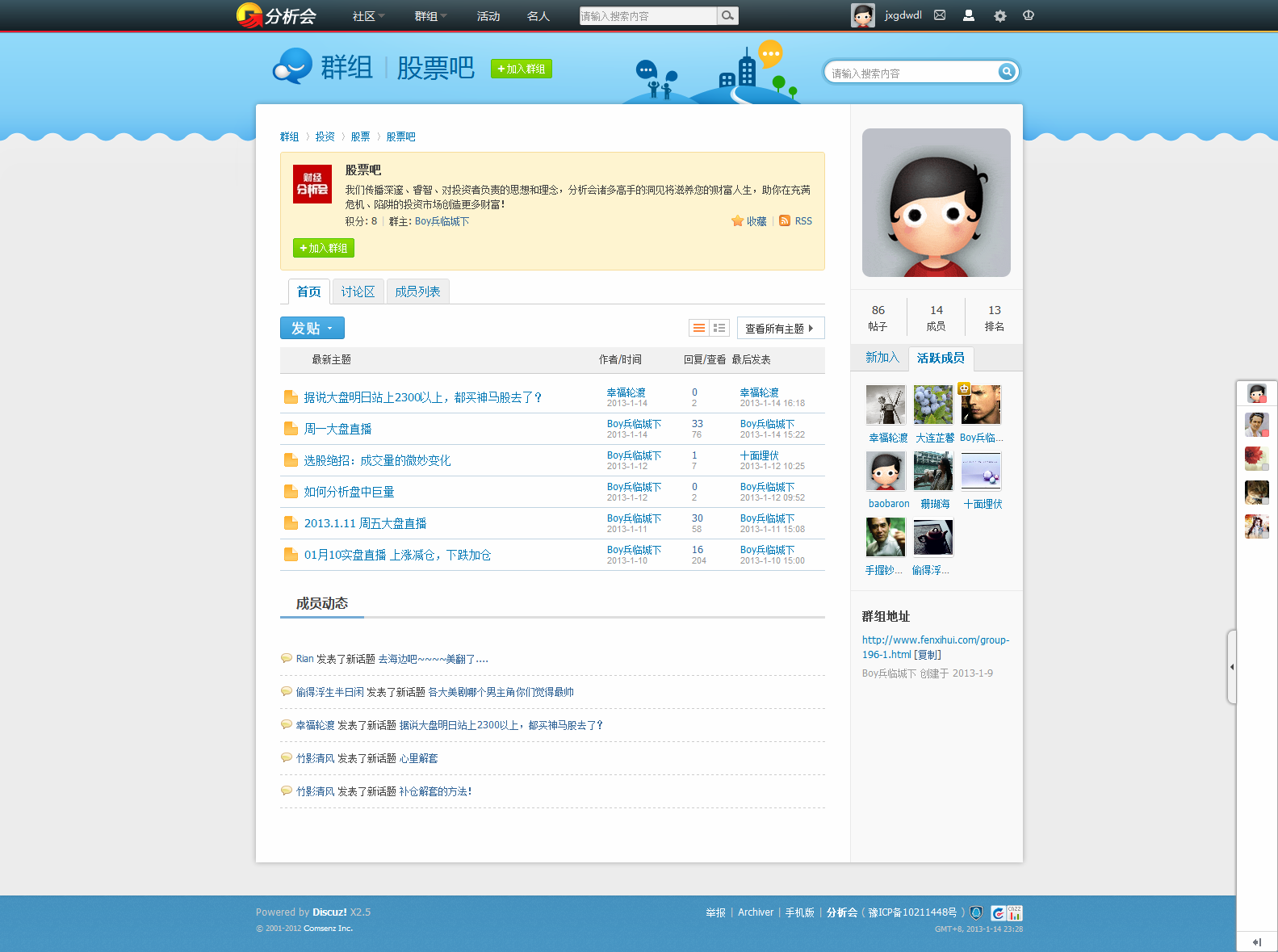The image size is (1278, 952).
Task: Click the speech bubble beside Rian's activity
Action: tap(286, 658)
